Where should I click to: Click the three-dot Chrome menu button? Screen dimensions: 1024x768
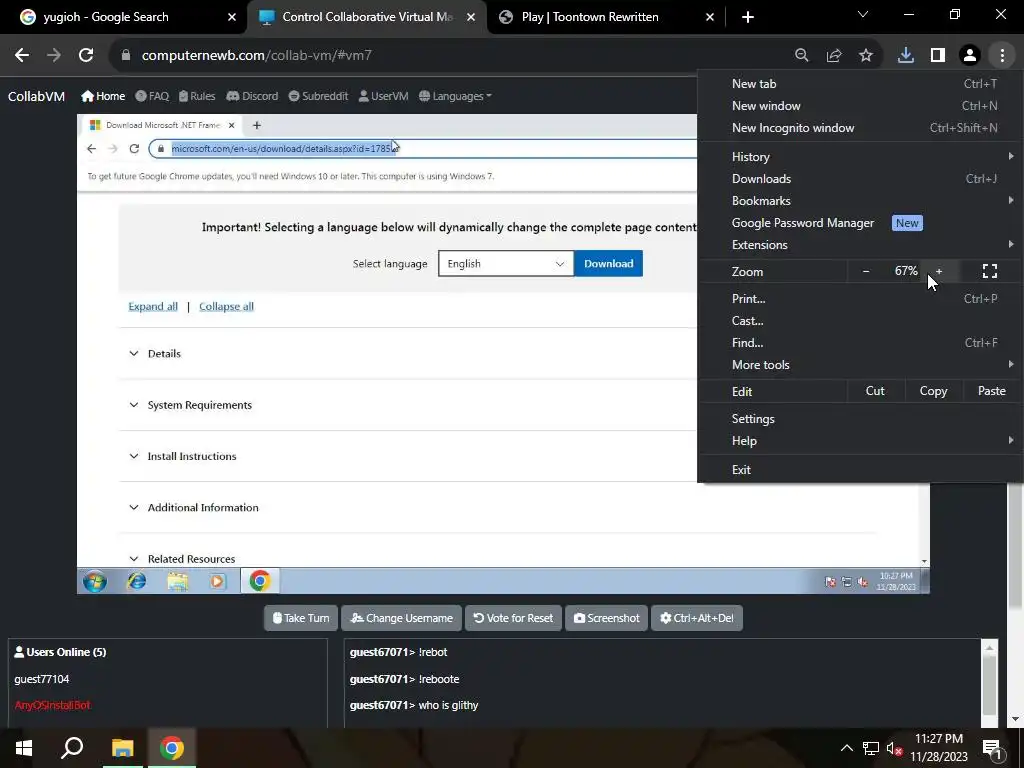pos(1002,56)
